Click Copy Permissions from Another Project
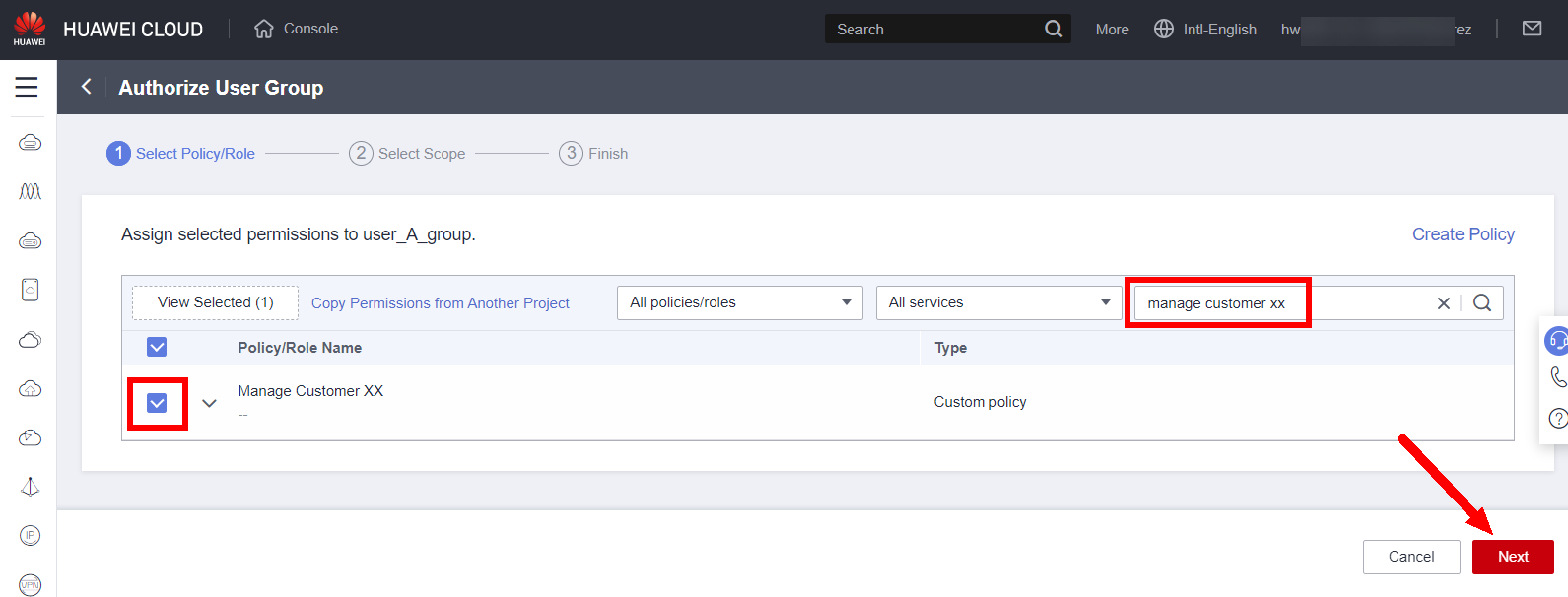Image resolution: width=1568 pixels, height=597 pixels. click(441, 303)
